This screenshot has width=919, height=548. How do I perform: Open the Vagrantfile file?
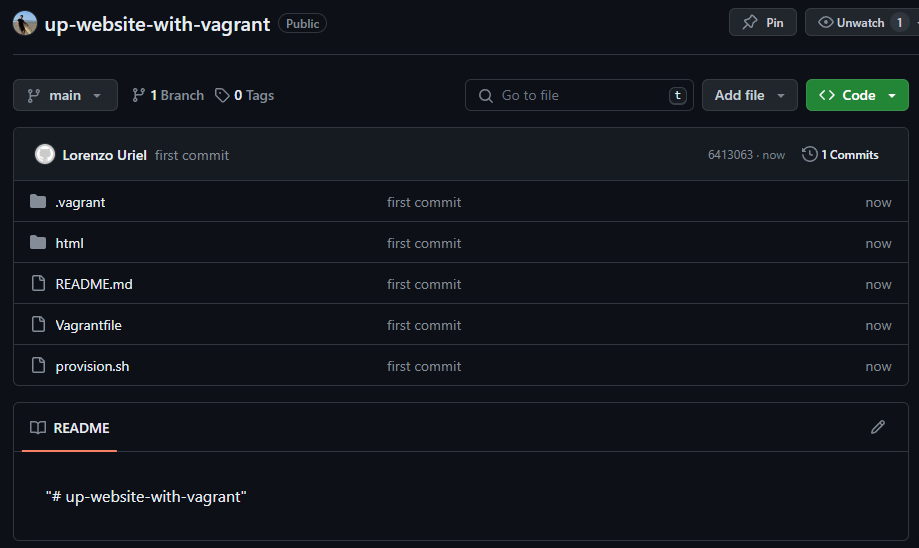89,325
